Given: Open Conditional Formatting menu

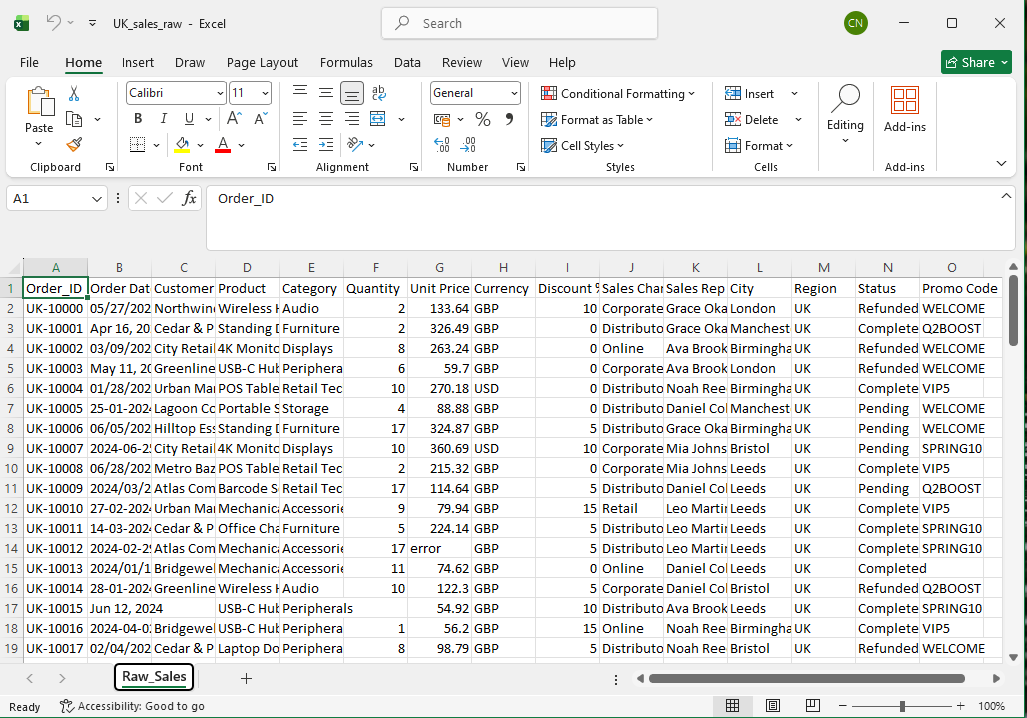Looking at the screenshot, I should (618, 94).
